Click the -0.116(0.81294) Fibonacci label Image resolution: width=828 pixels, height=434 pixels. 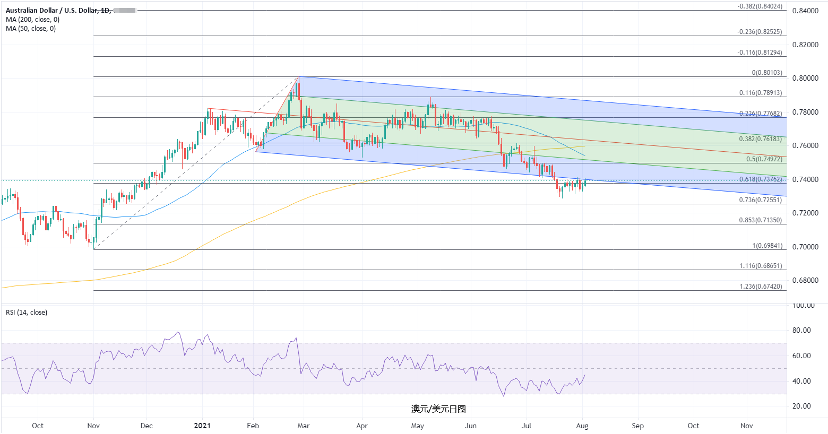(760, 53)
